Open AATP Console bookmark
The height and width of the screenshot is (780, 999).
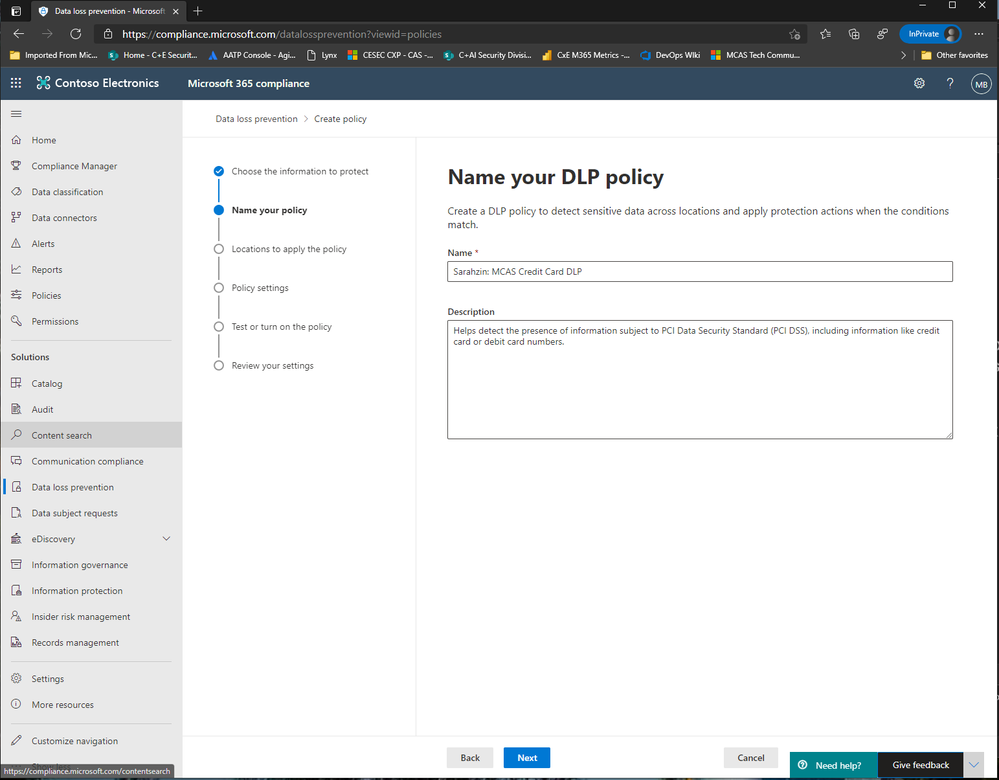252,55
